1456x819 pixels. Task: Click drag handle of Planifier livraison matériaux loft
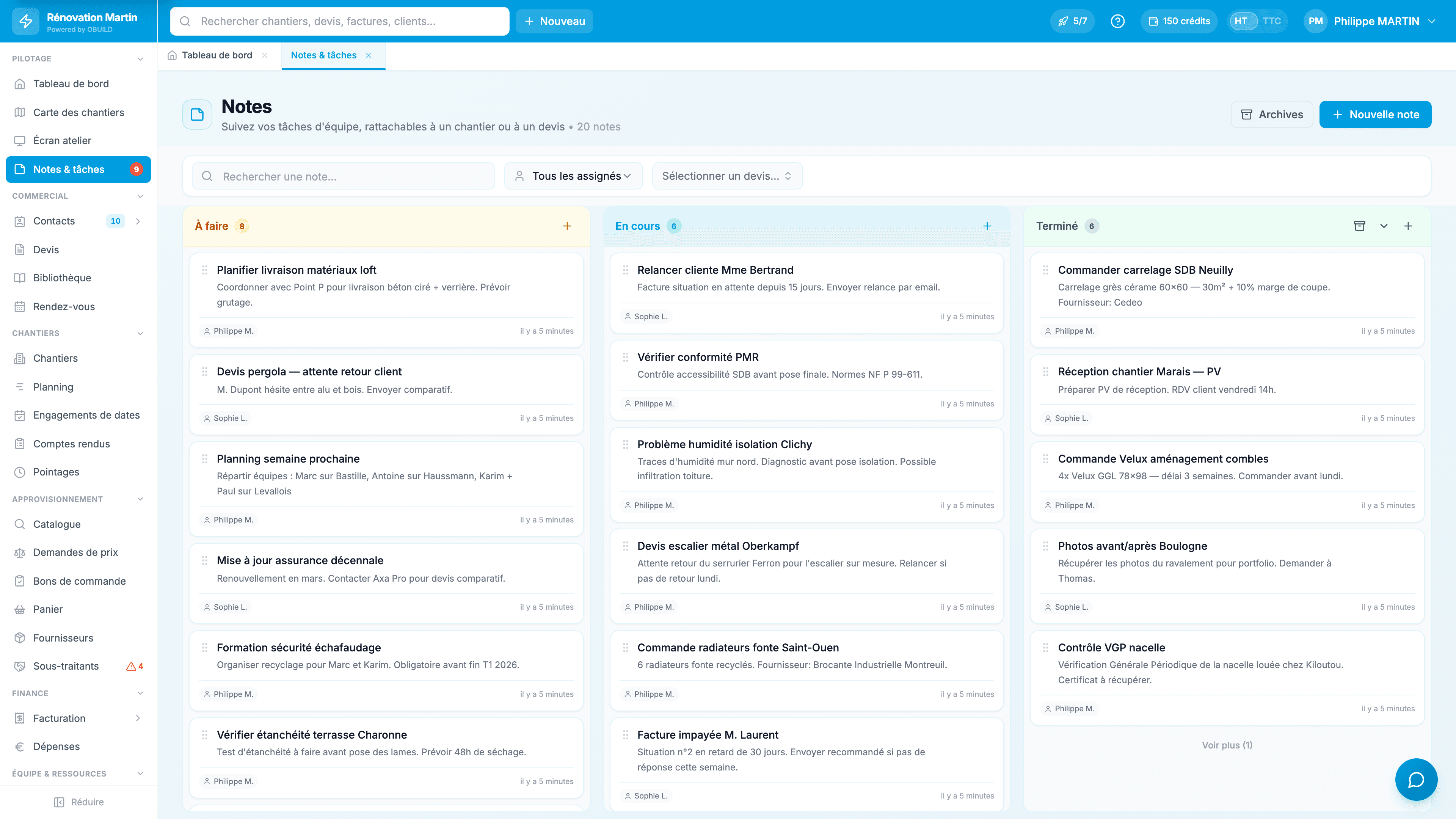pyautogui.click(x=205, y=270)
